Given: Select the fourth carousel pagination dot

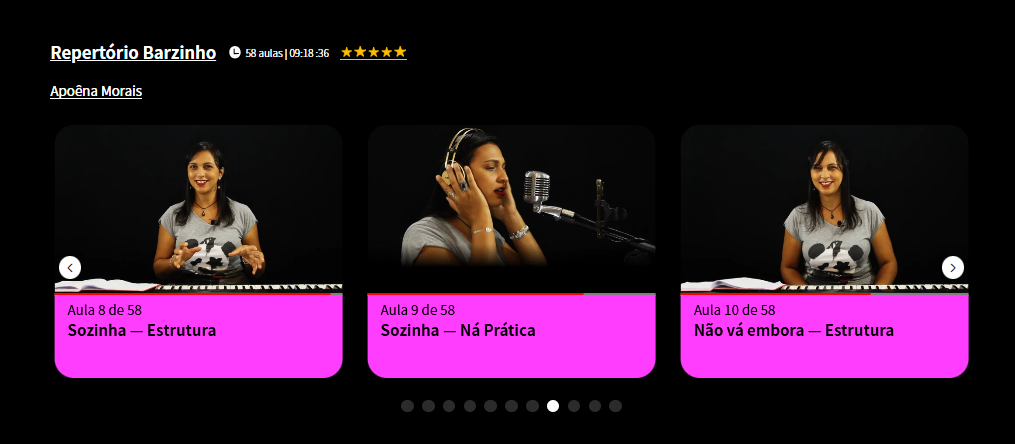Looking at the screenshot, I should click(x=470, y=406).
